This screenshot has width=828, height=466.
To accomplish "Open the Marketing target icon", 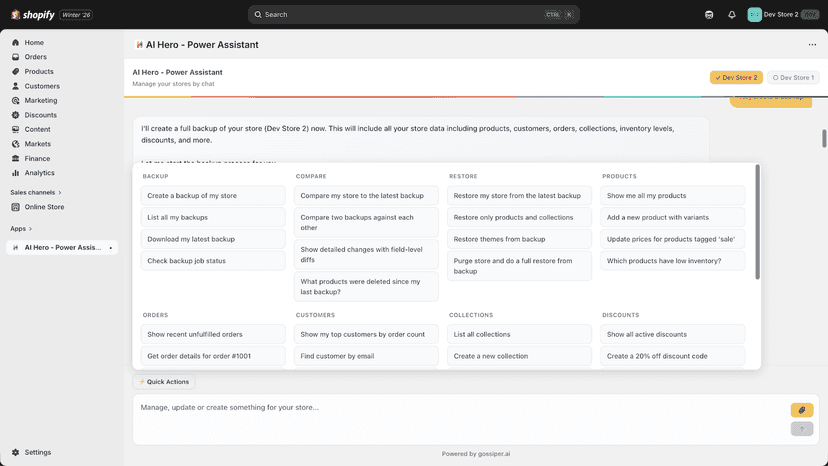I will (15, 100).
